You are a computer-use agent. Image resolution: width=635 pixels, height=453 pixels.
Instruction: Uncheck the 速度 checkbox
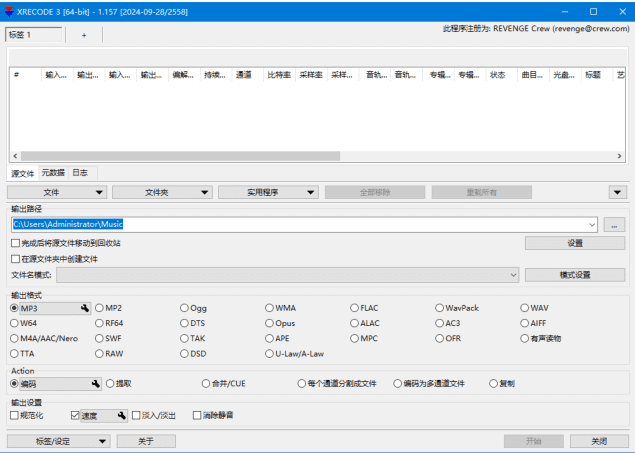[x=75, y=415]
